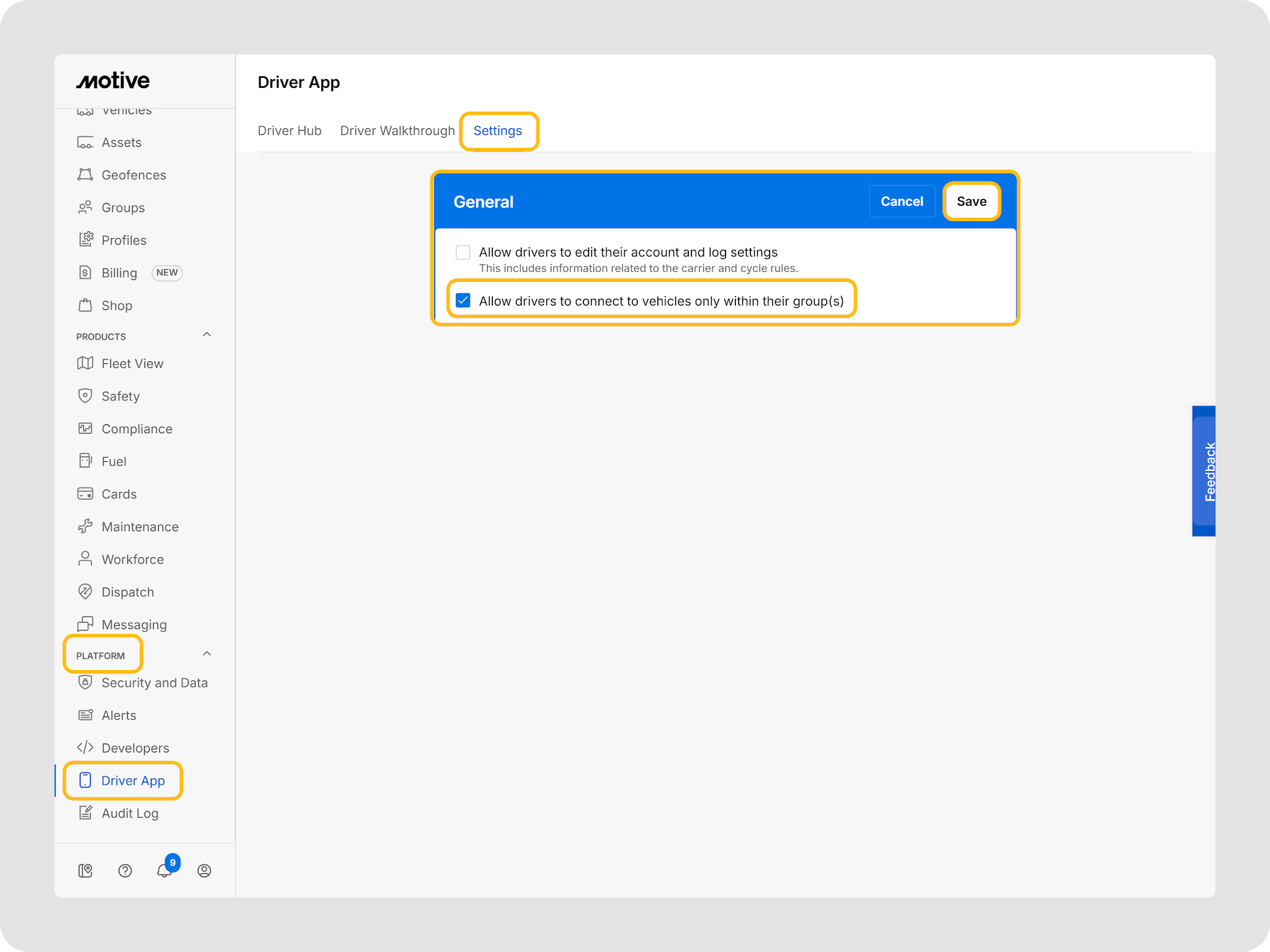Collapse the Products section chevron

pyautogui.click(x=207, y=335)
